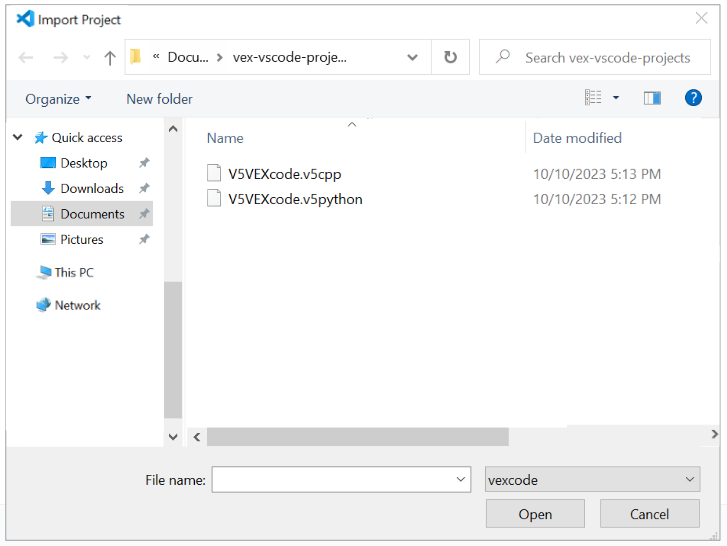The image size is (727, 546).
Task: Click the horizontal scrollbar in file list
Action: 357,437
